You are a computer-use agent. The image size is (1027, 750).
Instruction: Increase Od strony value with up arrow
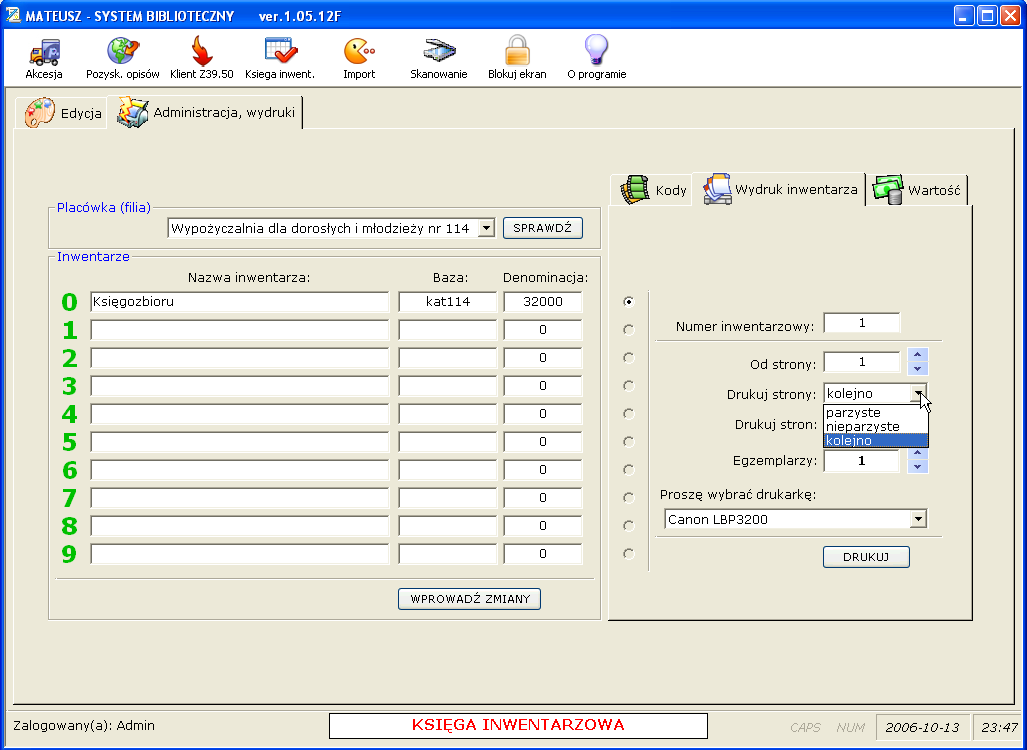point(918,354)
